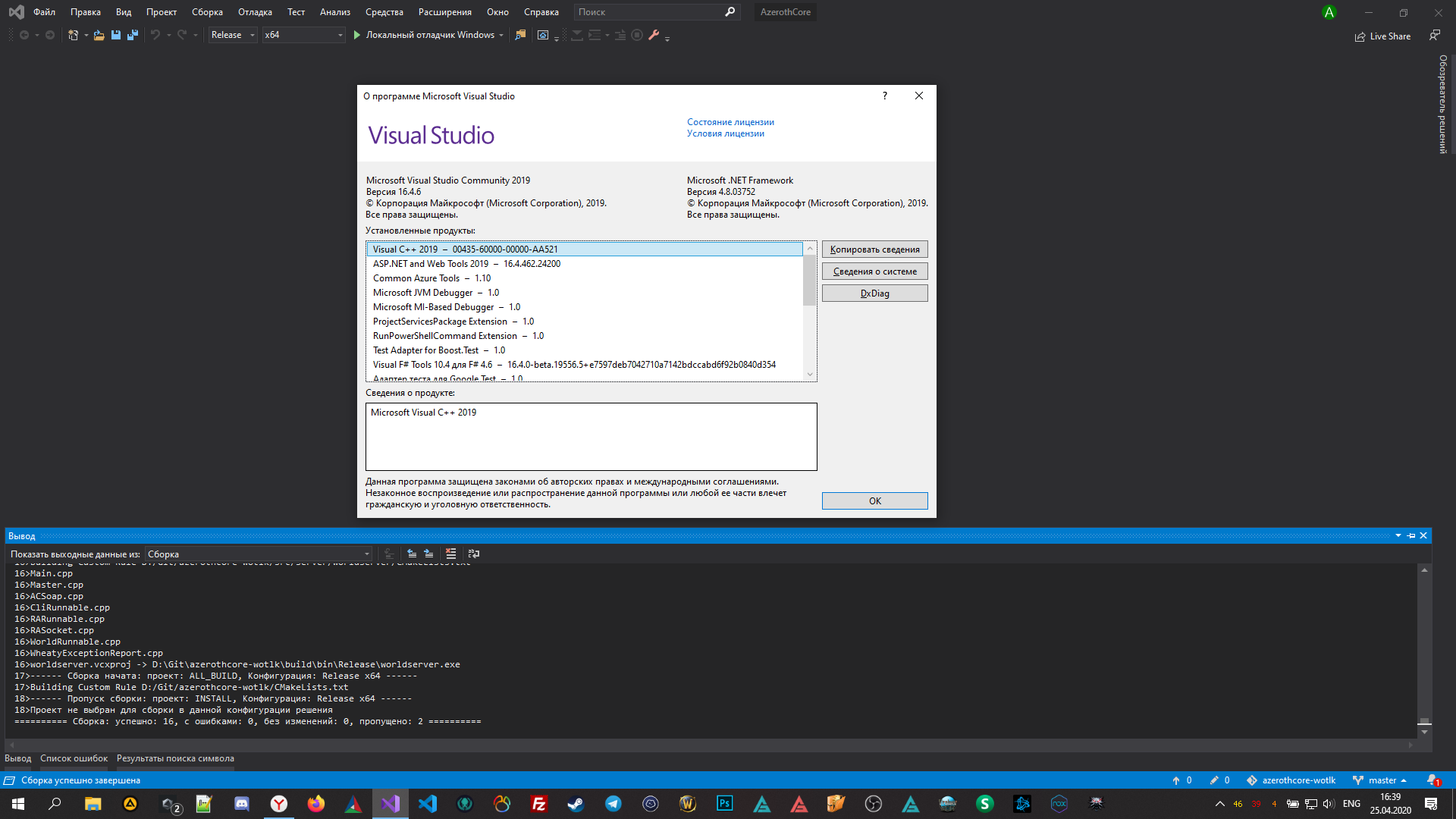Select Microsoft JVM Debugger in the products list
Screen dimensions: 1456x819
[x=584, y=293]
